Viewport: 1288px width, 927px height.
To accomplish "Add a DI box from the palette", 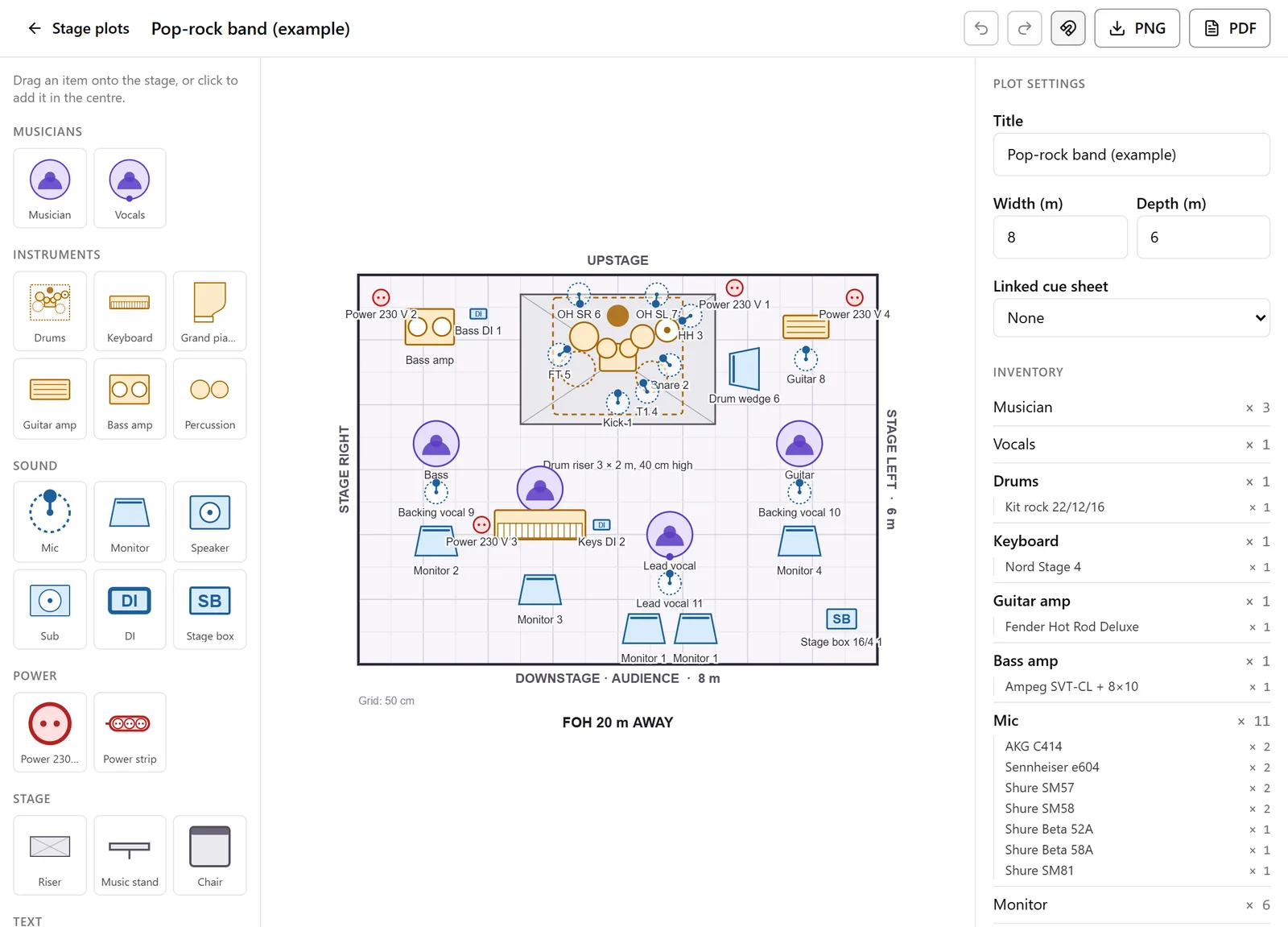I will (x=130, y=609).
